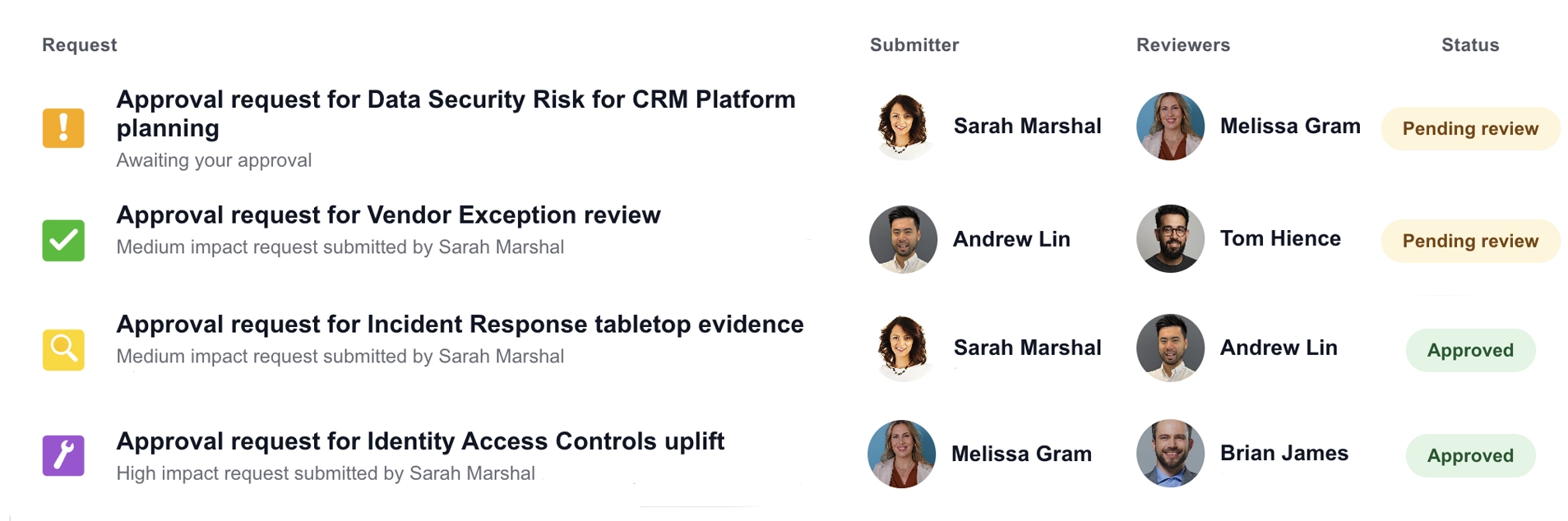Click the Approved badge in Andrew Lin's reviewer row
Image resolution: width=1568 pixels, height=521 pixels.
(1470, 350)
